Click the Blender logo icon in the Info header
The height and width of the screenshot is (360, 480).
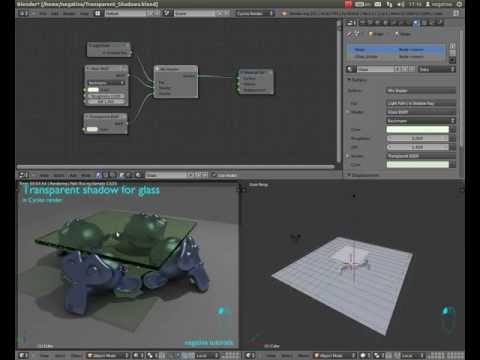[284, 13]
